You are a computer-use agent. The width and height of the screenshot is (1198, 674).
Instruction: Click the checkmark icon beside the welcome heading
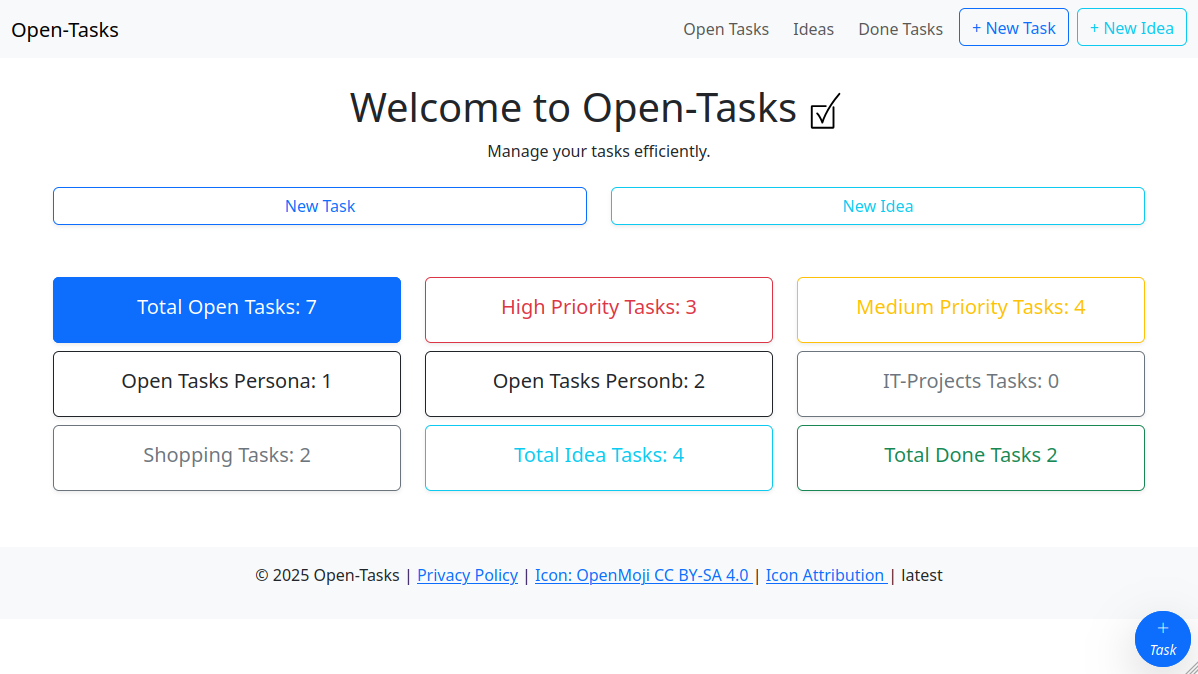pyautogui.click(x=823, y=112)
